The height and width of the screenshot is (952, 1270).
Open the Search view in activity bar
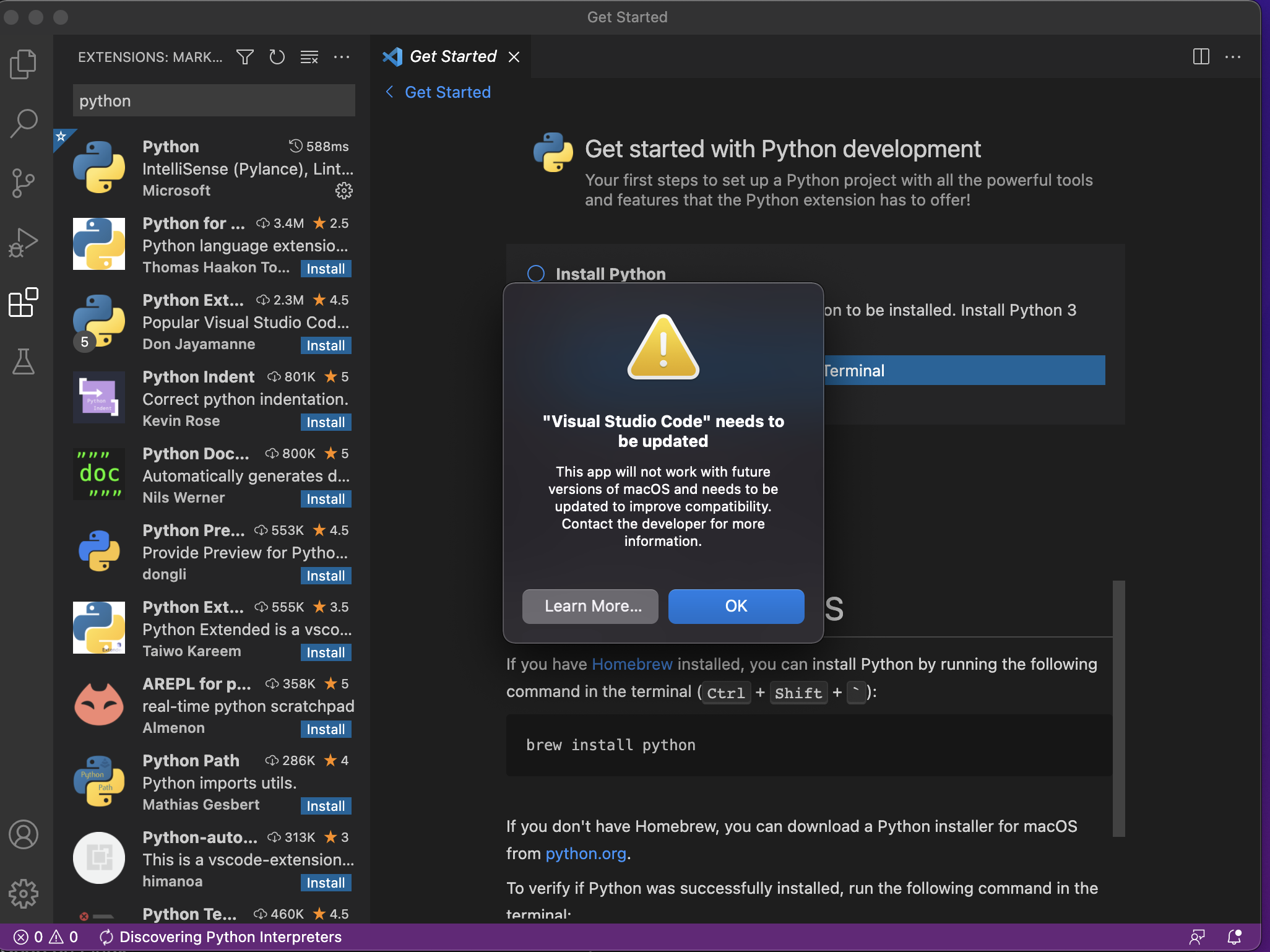pos(24,123)
